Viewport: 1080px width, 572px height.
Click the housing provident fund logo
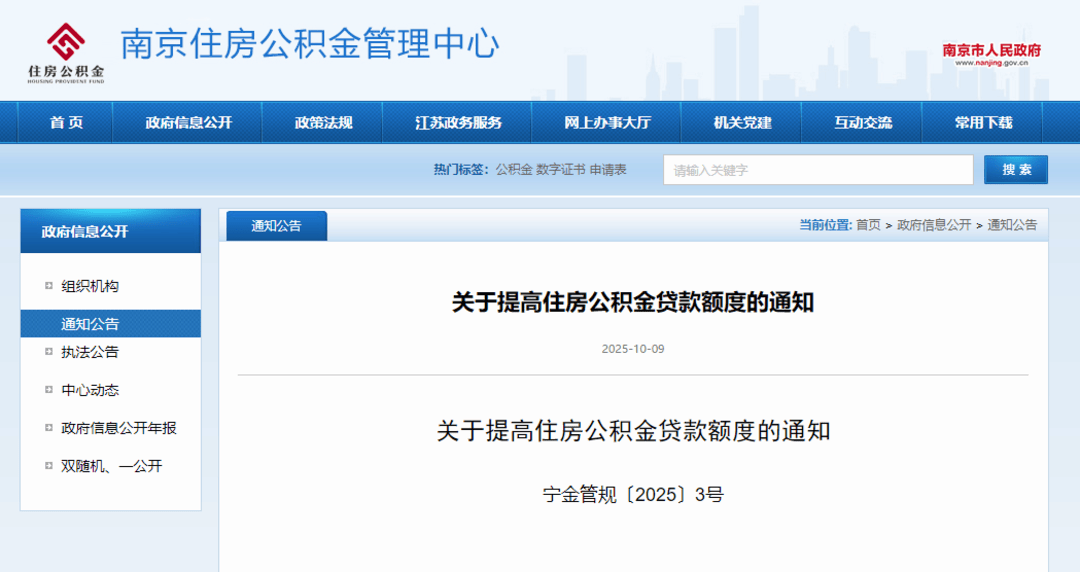coord(66,50)
